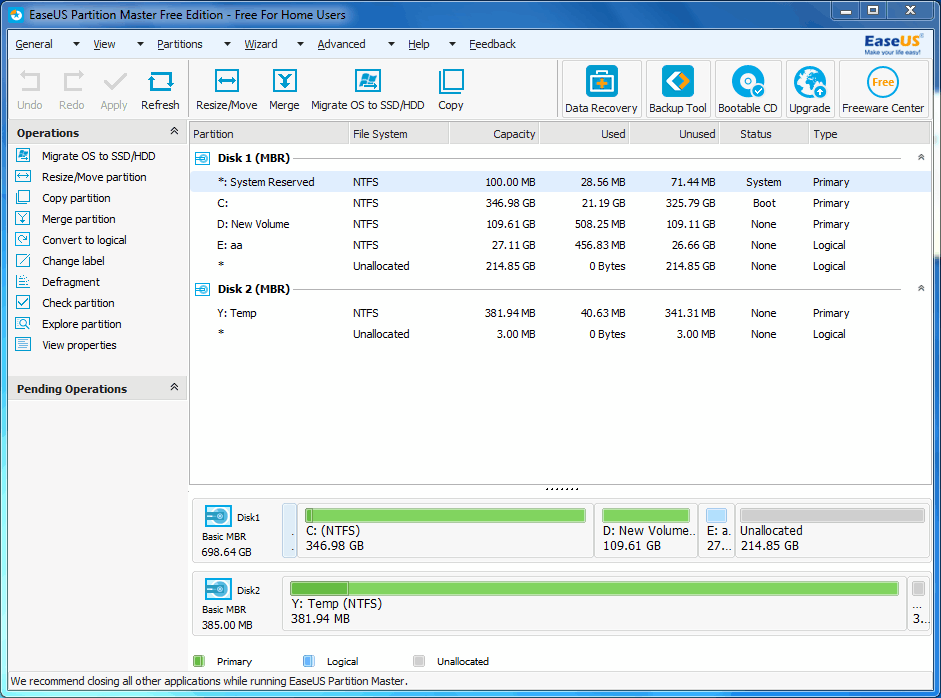Open the Advanced menu
Screen dimensions: 941x698
pyautogui.click(x=341, y=44)
